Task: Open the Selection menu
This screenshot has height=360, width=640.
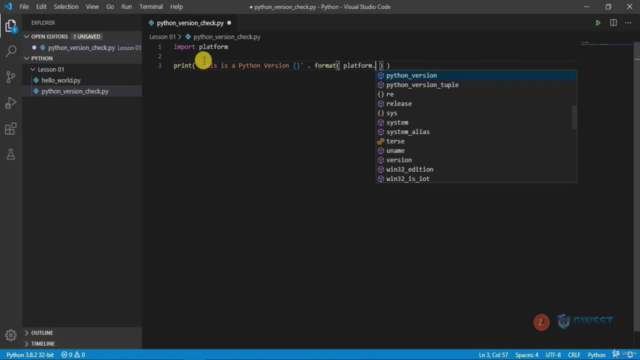Action: pos(66,7)
